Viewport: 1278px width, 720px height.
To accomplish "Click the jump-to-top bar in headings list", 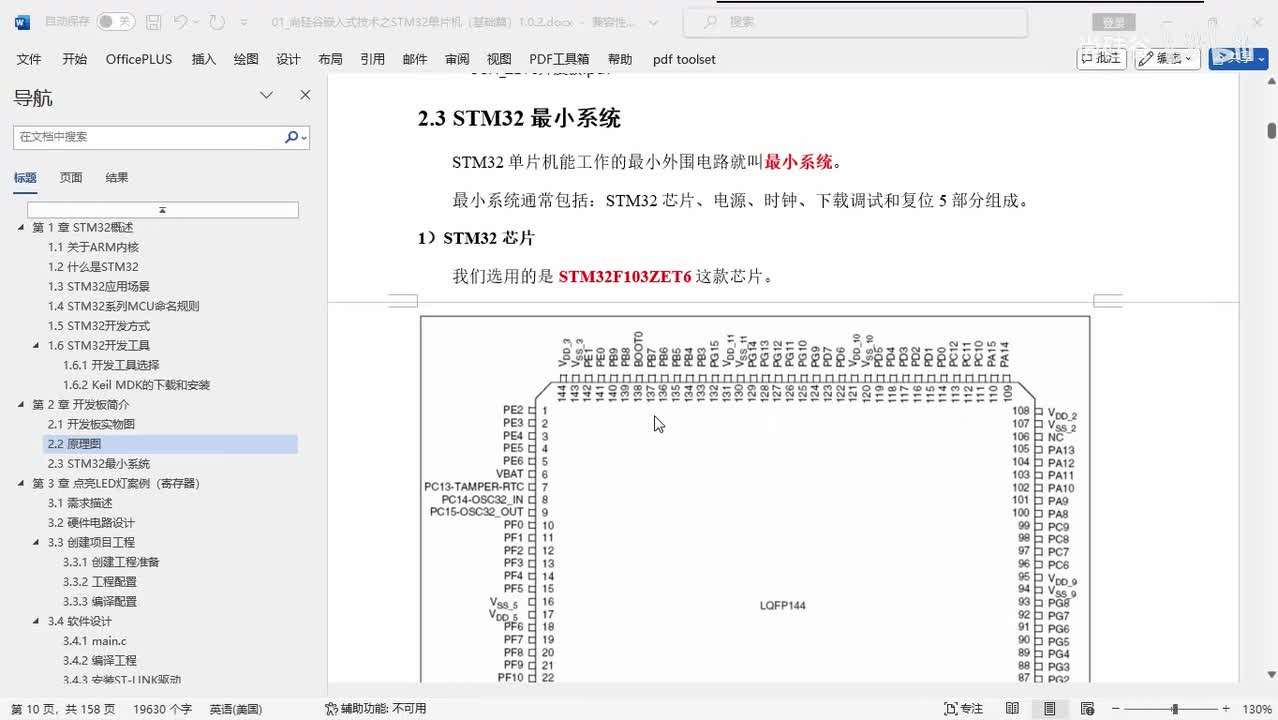I will pyautogui.click(x=162, y=210).
